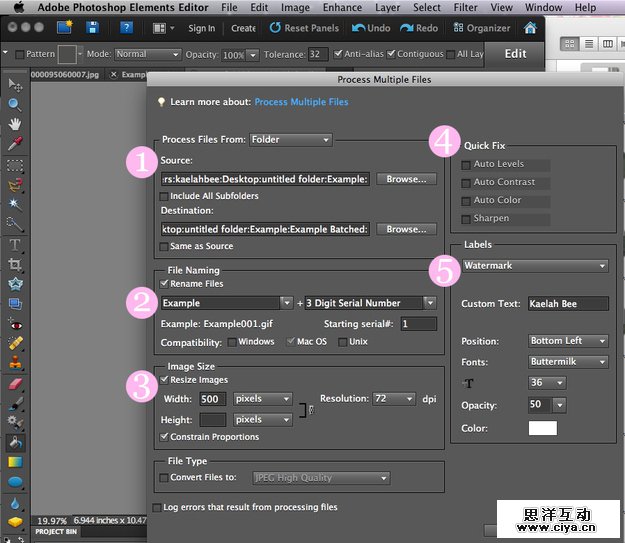Open the Buttermilk fonts dropdown
This screenshot has width=625, height=543.
pos(568,361)
